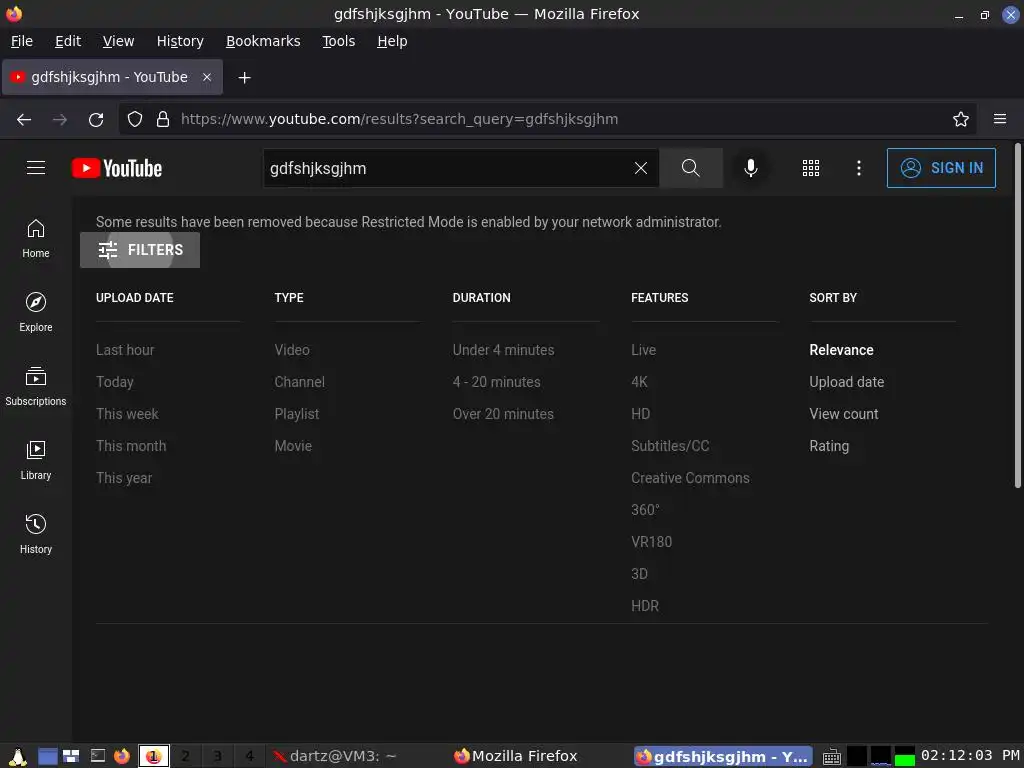Image resolution: width=1024 pixels, height=768 pixels.
Task: Click the SIGN IN button
Action: click(941, 168)
